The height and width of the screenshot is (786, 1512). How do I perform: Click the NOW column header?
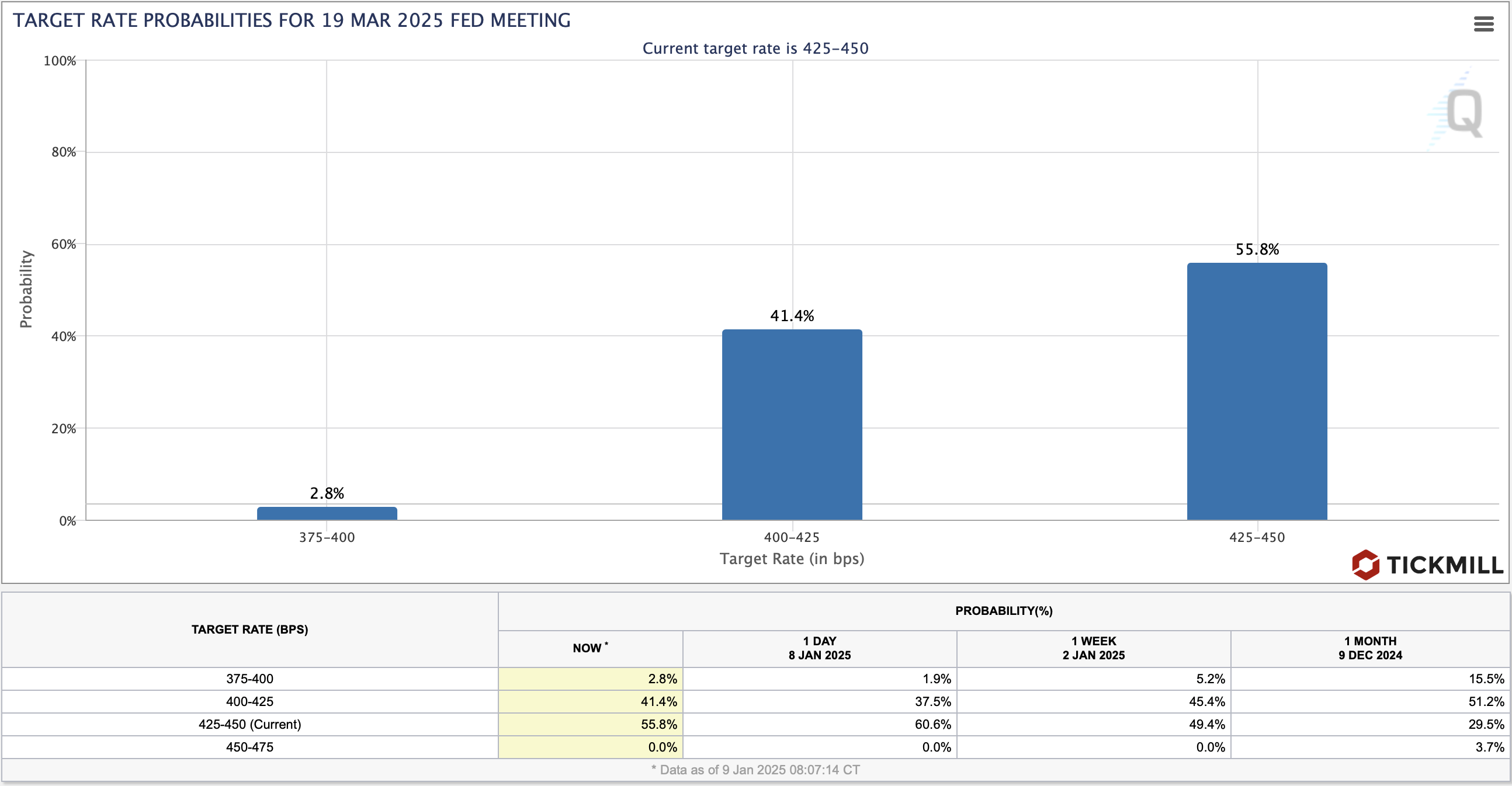(591, 648)
